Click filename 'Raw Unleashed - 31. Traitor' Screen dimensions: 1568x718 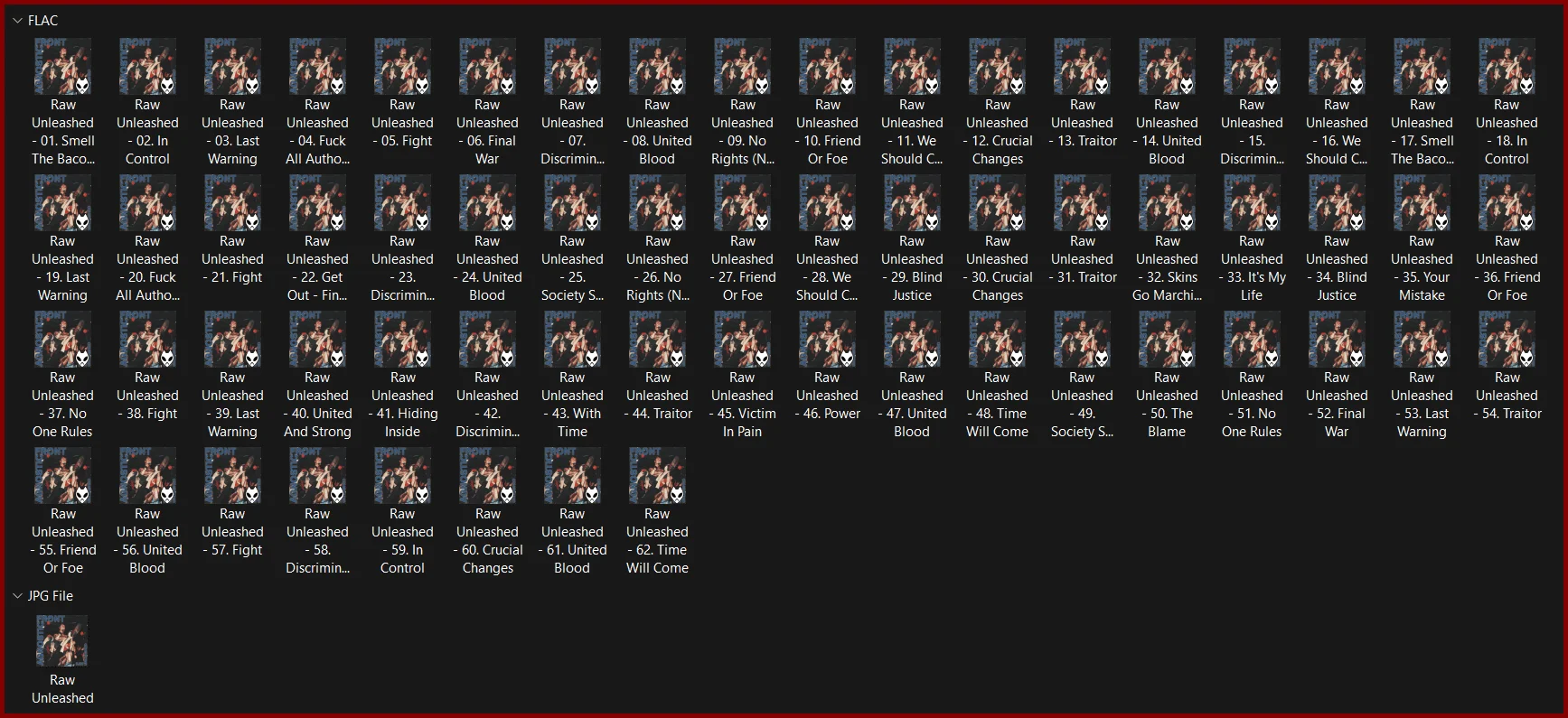(1082, 259)
